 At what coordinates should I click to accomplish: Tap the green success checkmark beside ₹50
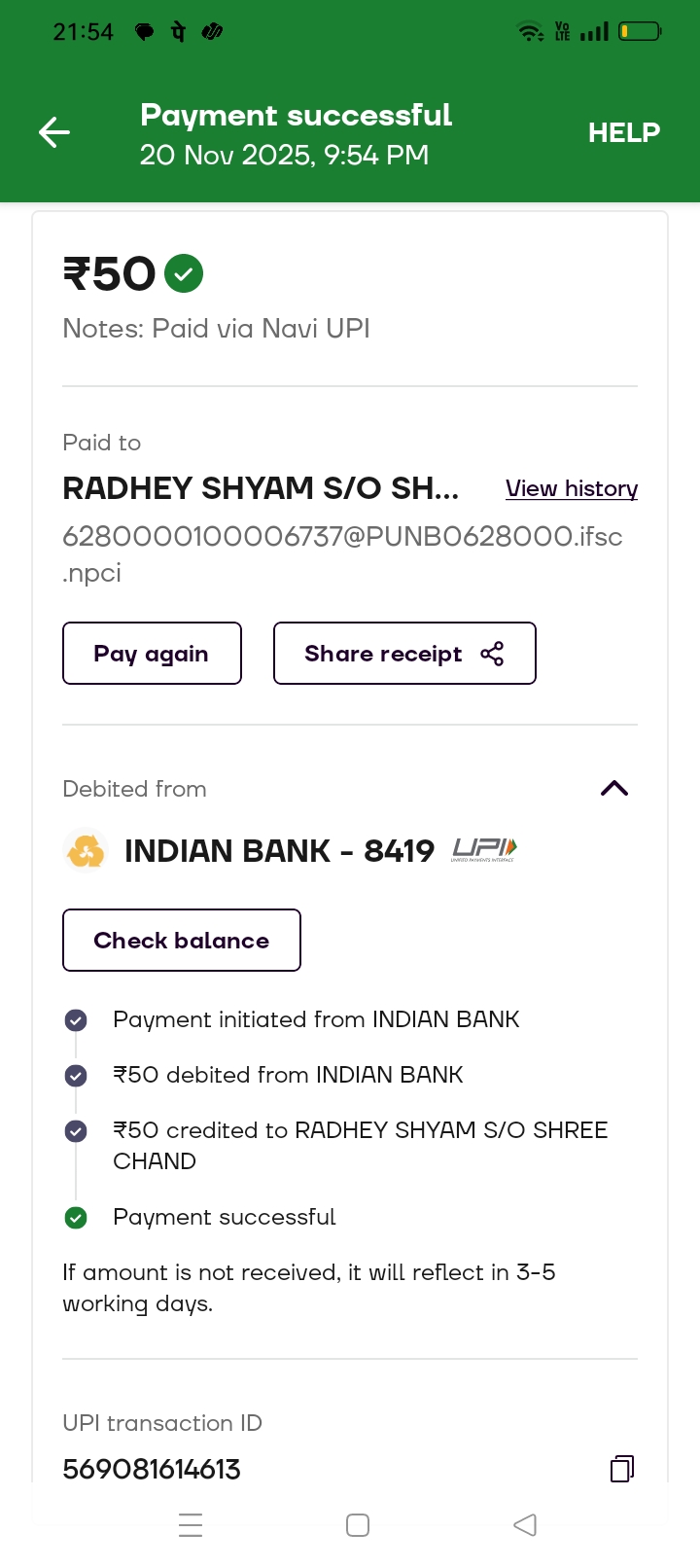point(184,273)
